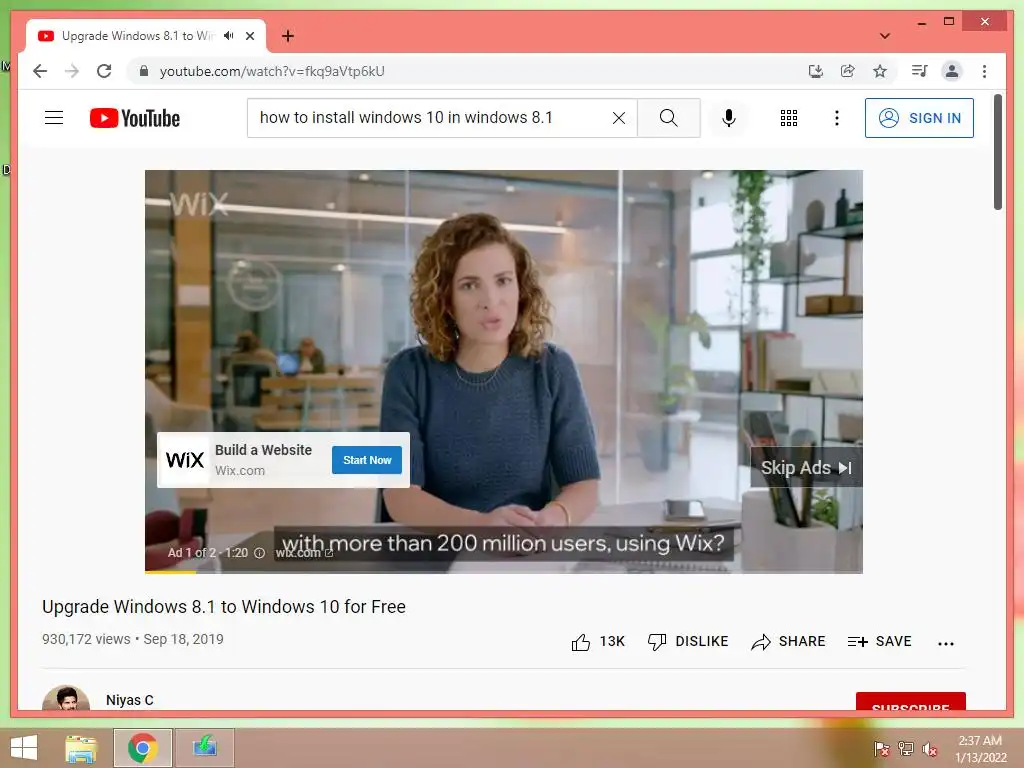
Task: Open the YouTube apps grid
Action: (789, 118)
